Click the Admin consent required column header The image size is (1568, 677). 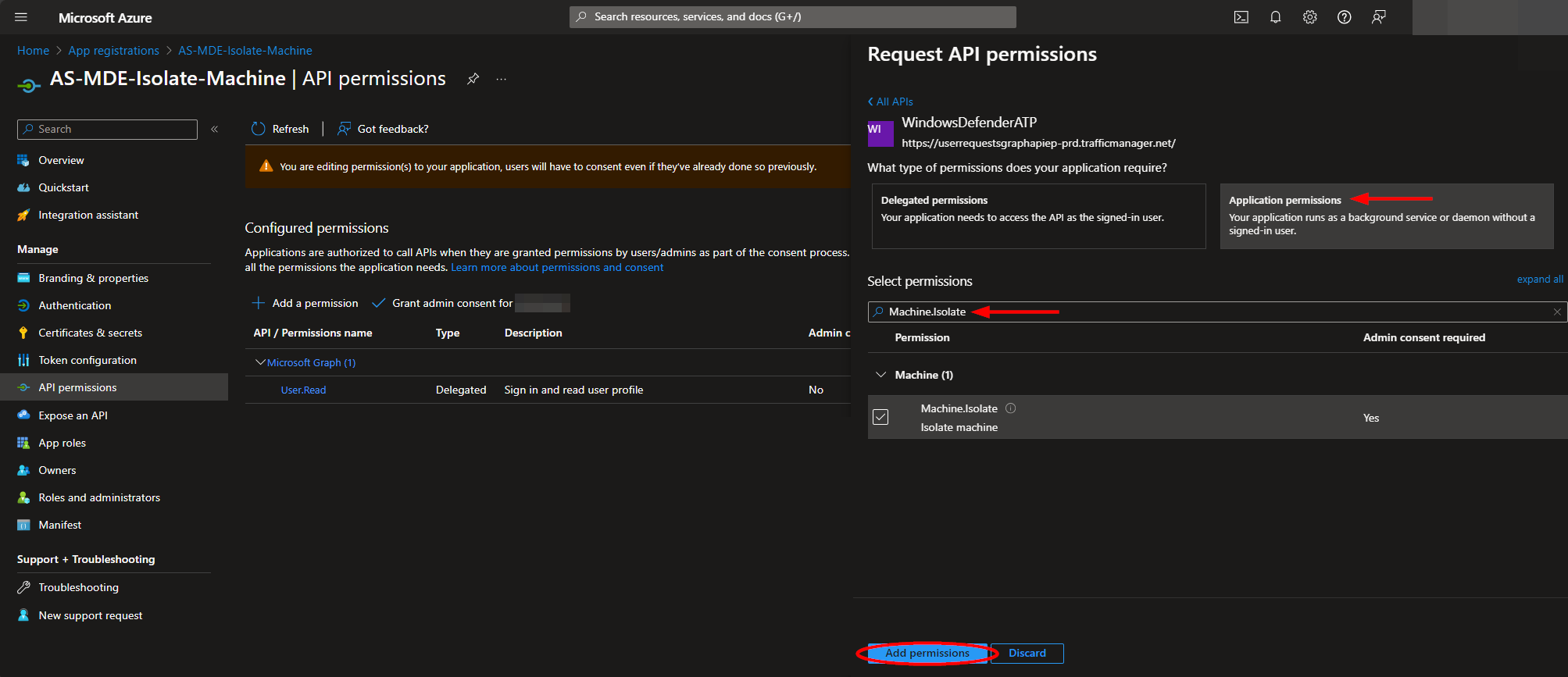(x=1424, y=337)
